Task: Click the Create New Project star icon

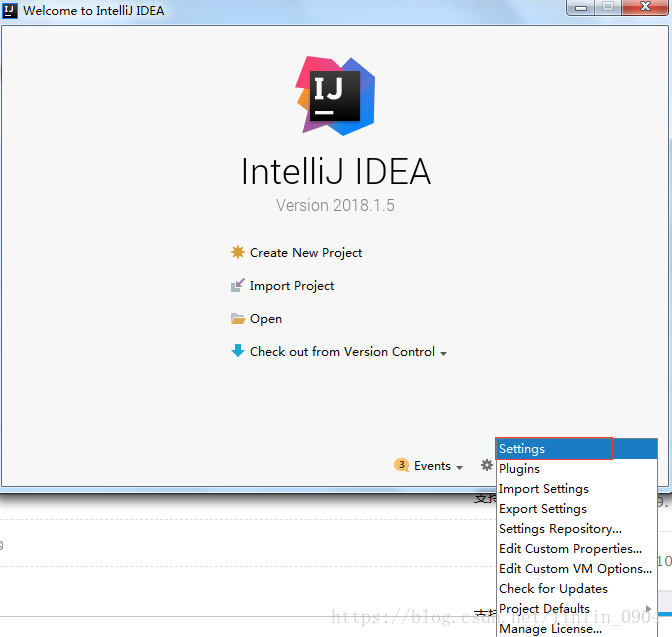Action: click(x=238, y=252)
